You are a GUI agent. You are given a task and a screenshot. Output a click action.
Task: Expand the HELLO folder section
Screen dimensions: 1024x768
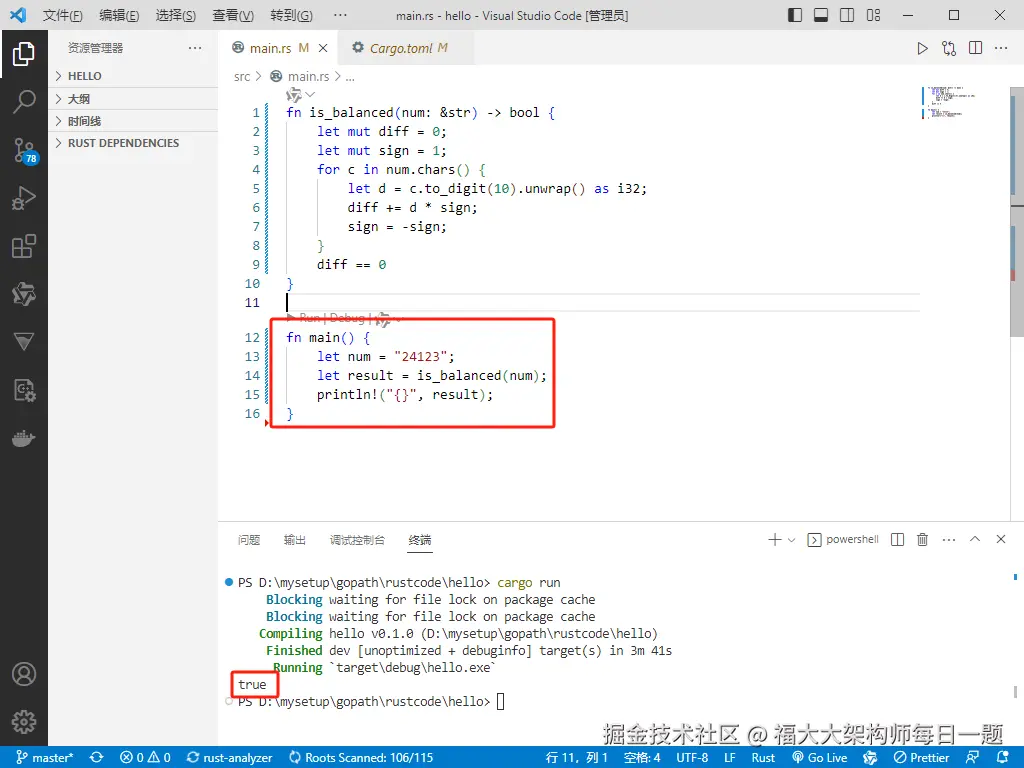point(133,76)
